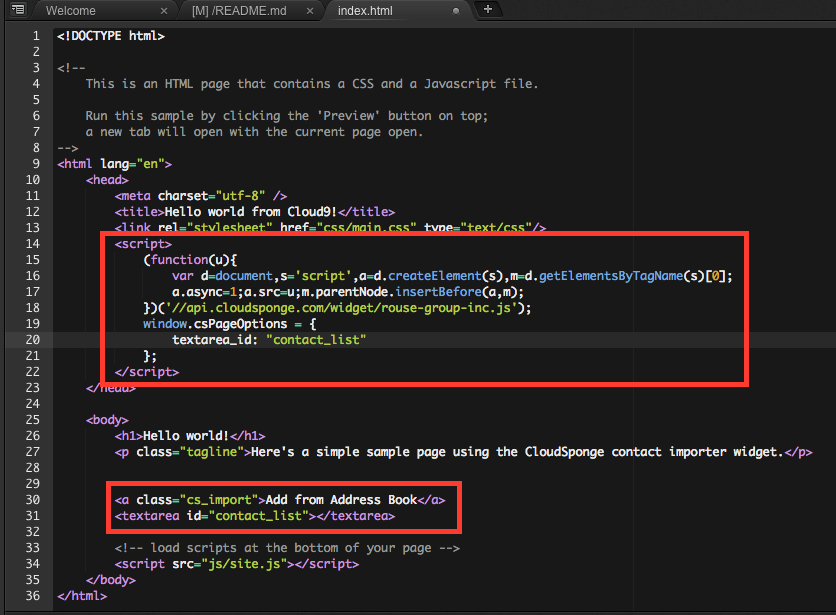The width and height of the screenshot is (836, 615).
Task: Click the cloudsponge.com widget URL string
Action: pos(342,308)
